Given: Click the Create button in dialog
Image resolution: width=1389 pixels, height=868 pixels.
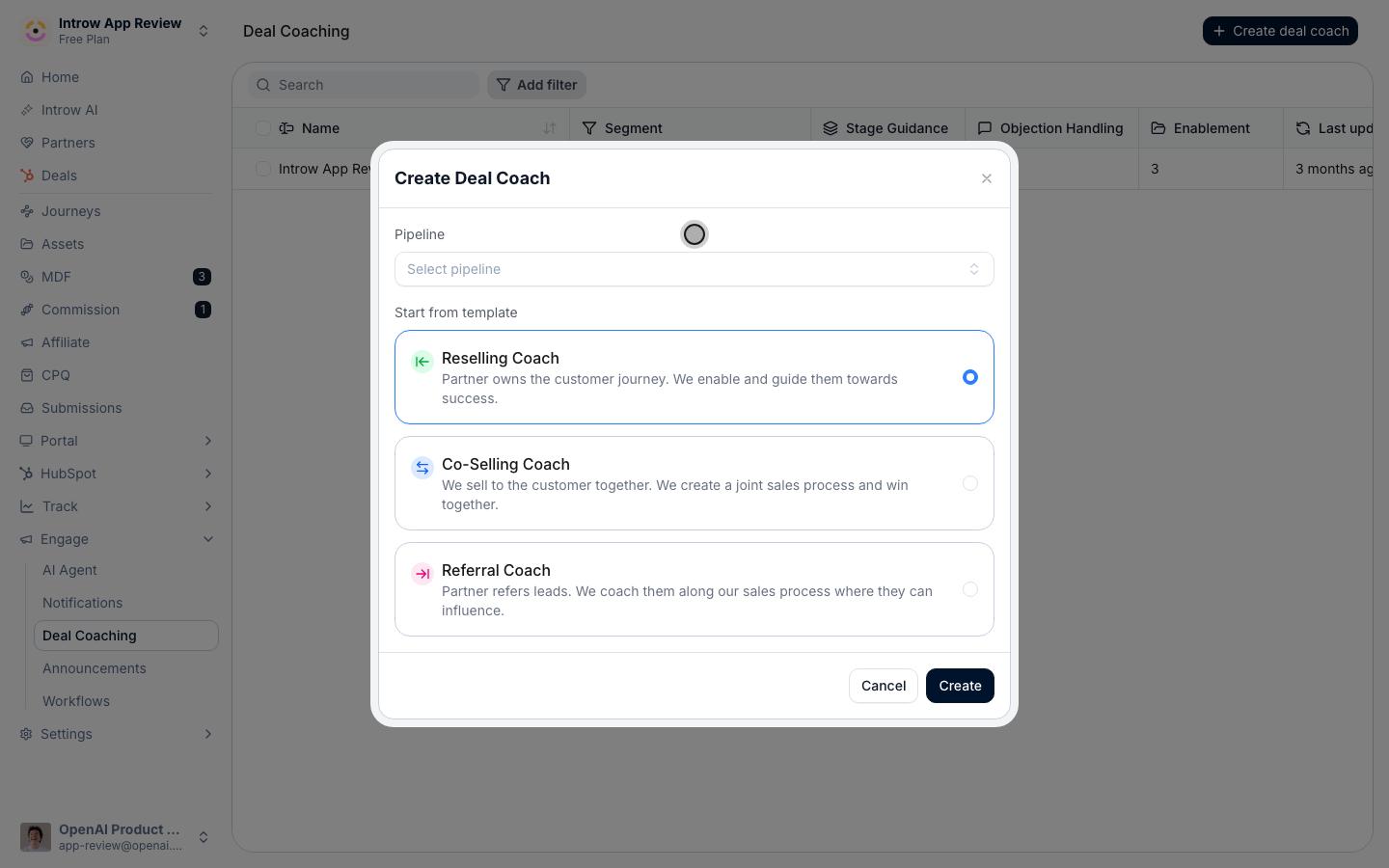Looking at the screenshot, I should click(960, 686).
